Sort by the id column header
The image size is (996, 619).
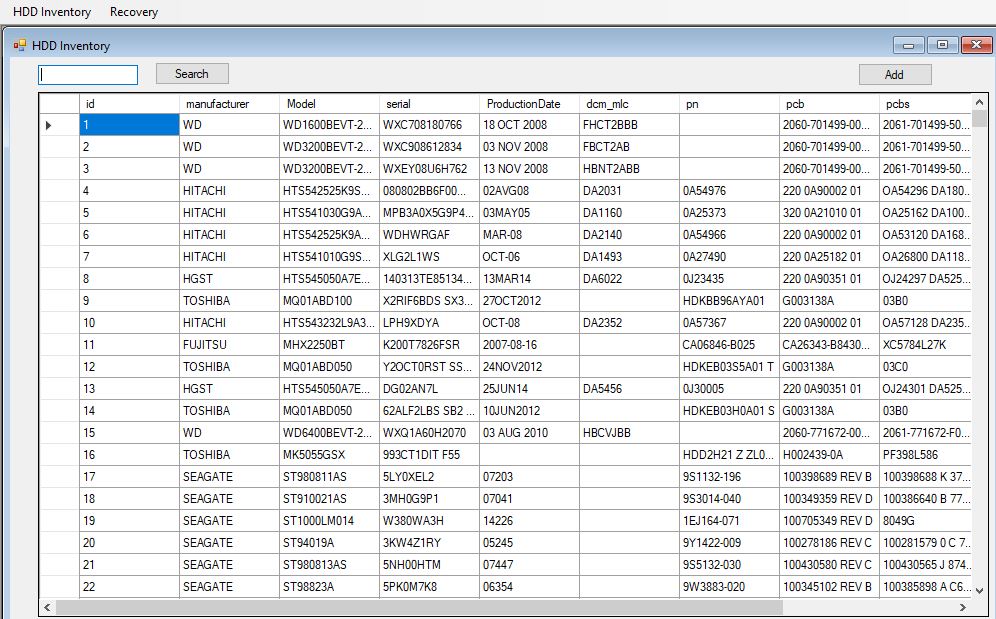point(130,104)
